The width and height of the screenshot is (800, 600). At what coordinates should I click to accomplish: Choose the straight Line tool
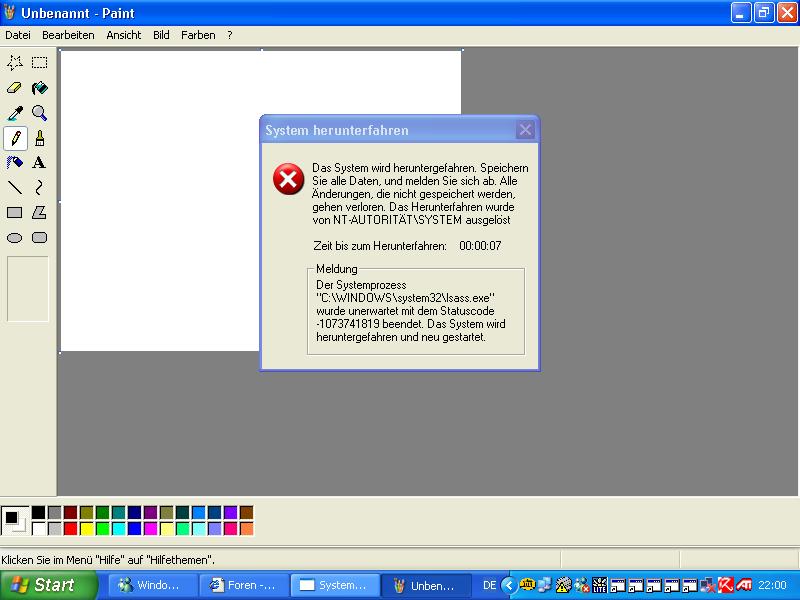[x=15, y=188]
